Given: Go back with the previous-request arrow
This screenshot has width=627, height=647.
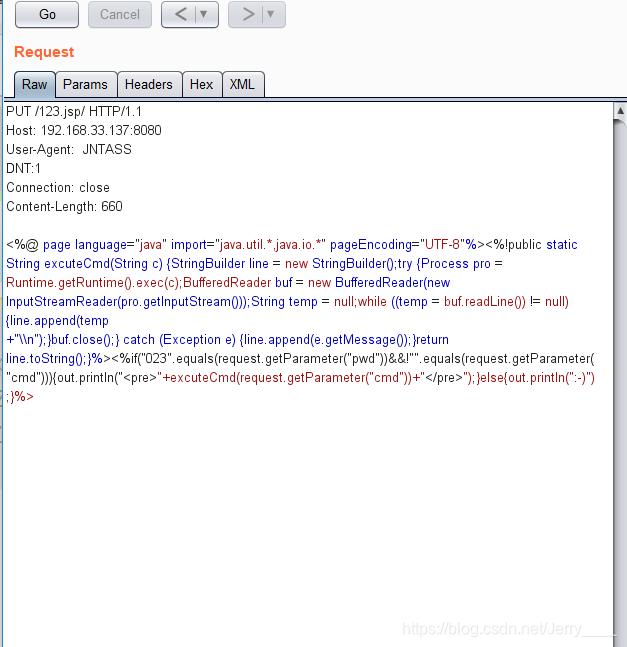Looking at the screenshot, I should click(x=180, y=14).
